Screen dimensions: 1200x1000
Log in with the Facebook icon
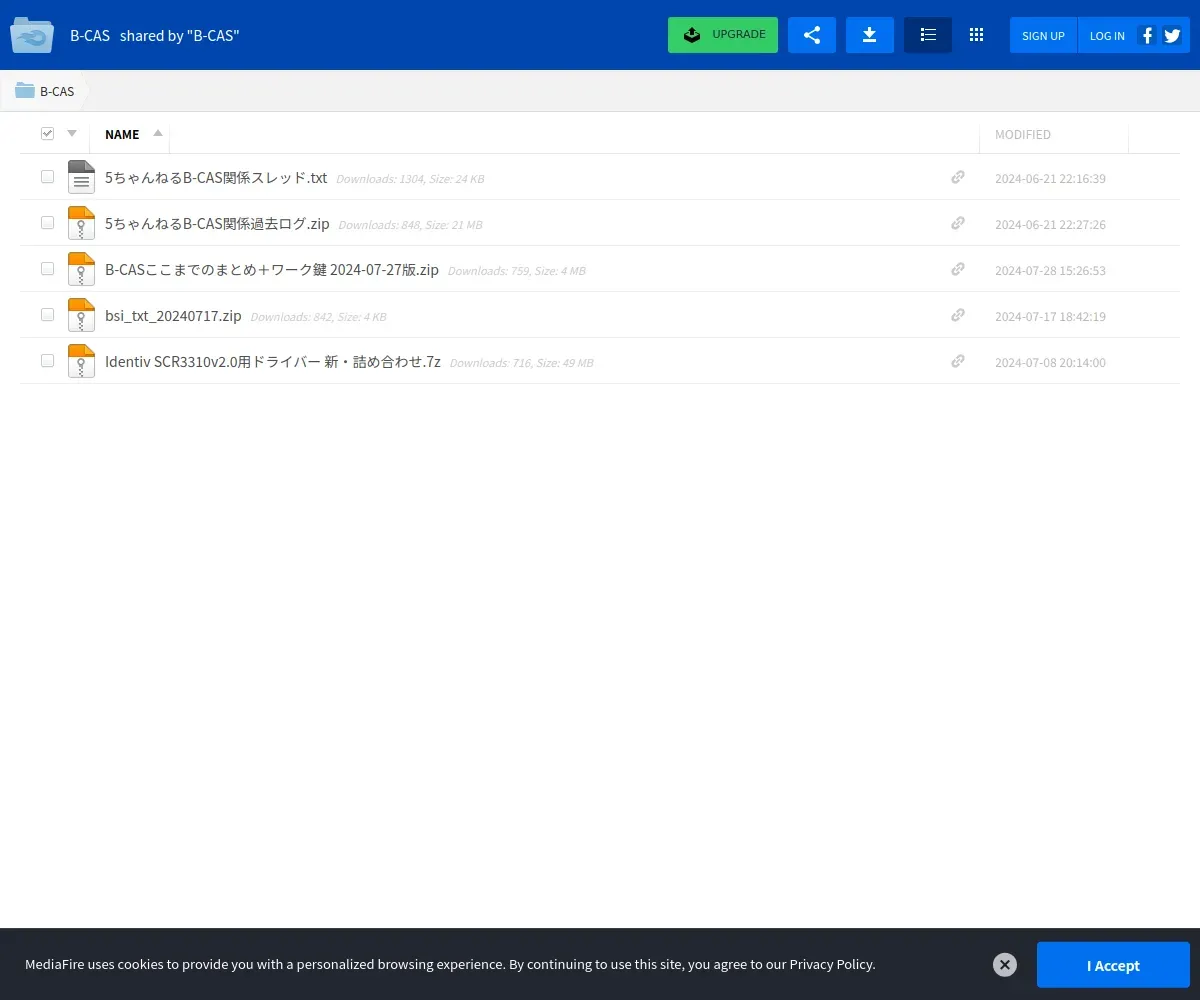(1148, 35)
